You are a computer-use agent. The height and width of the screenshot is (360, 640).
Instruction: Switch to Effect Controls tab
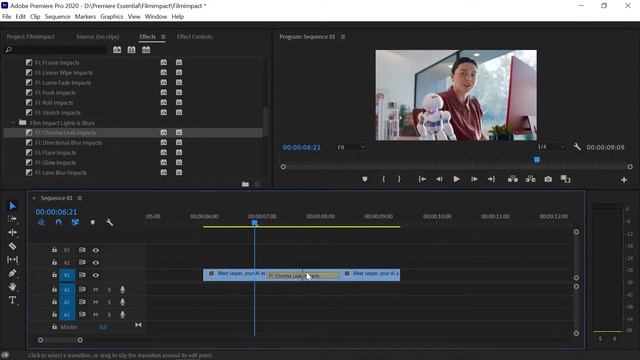tap(194, 37)
